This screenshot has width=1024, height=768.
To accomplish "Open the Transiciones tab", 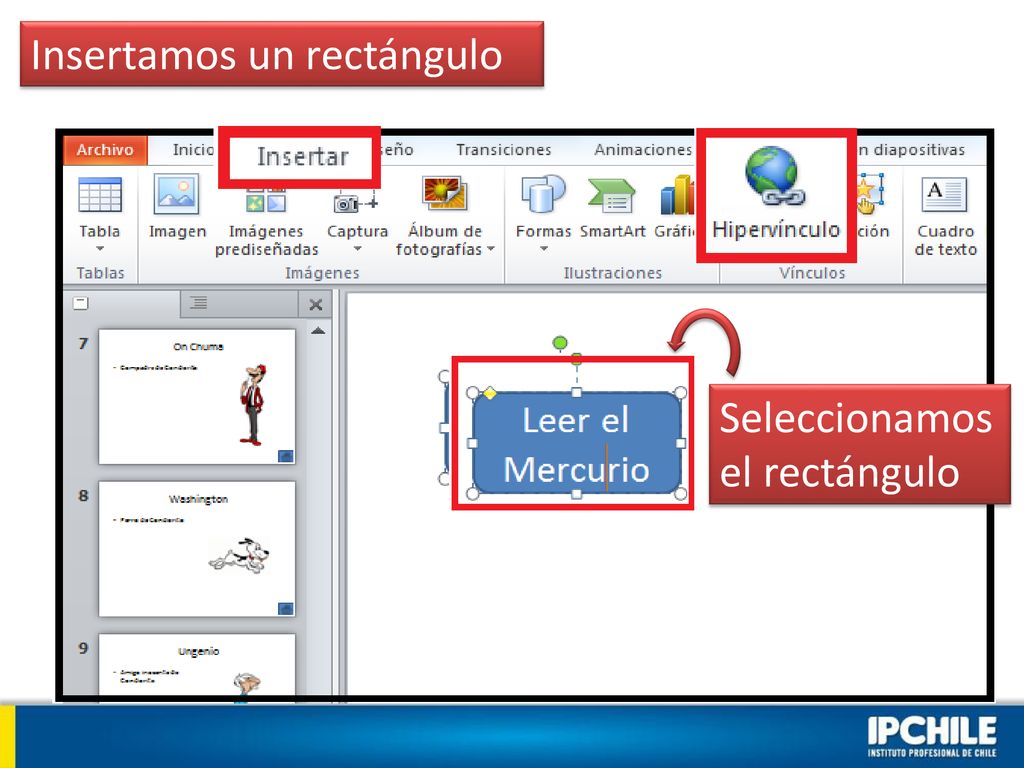I will tap(504, 150).
